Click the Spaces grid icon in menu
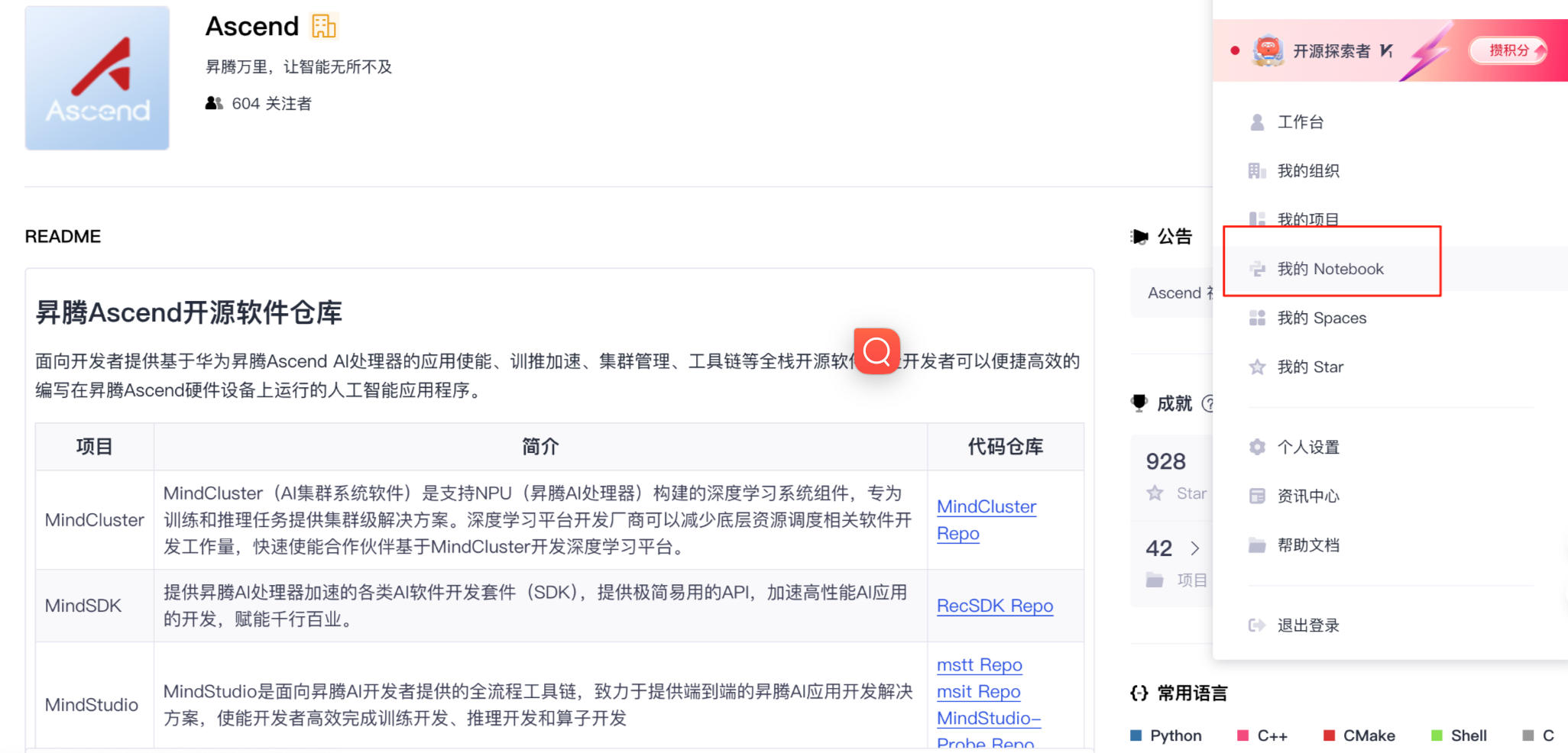This screenshot has width=1568, height=753. click(x=1257, y=318)
